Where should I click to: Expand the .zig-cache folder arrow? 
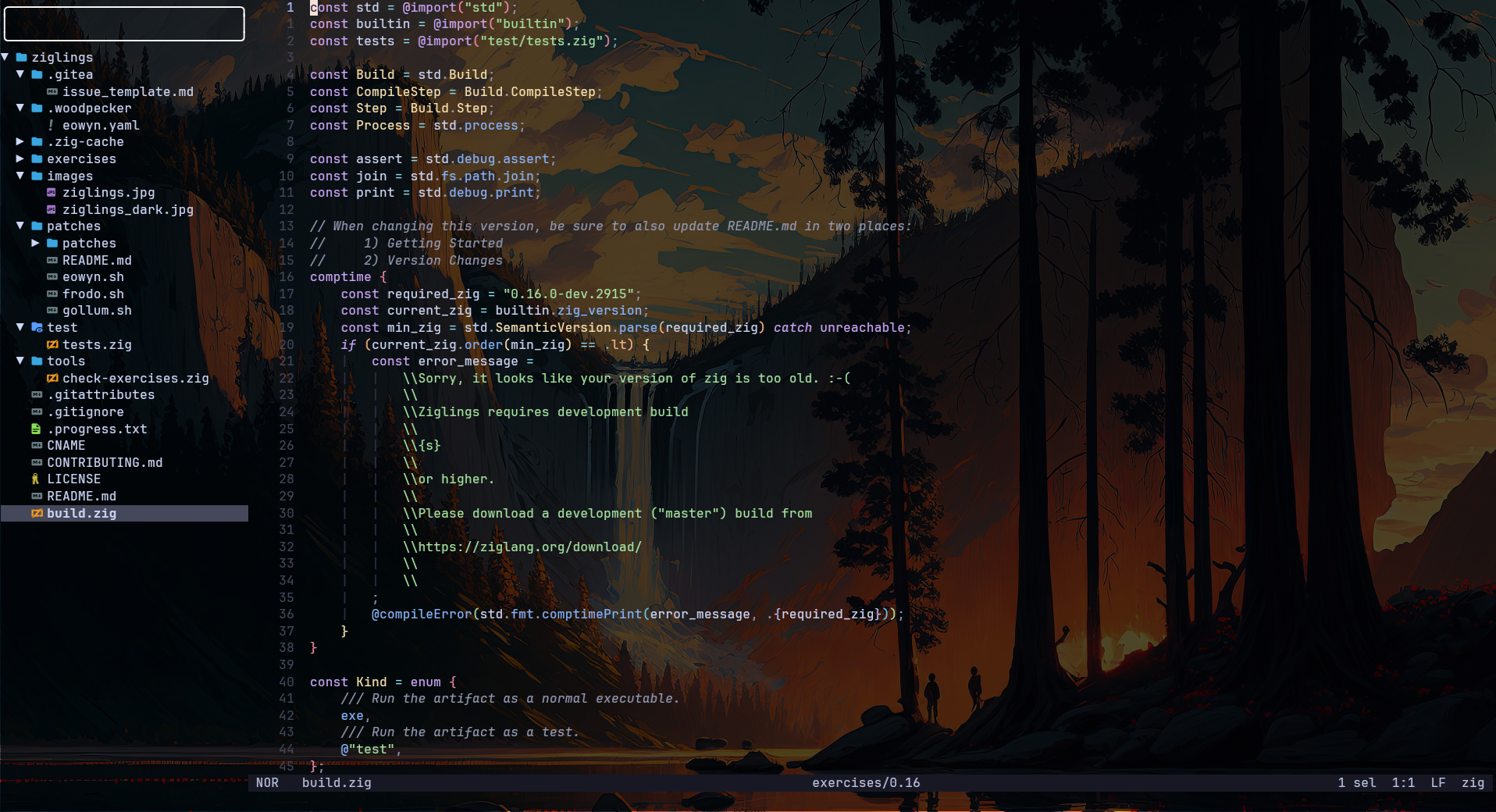pyautogui.click(x=20, y=141)
